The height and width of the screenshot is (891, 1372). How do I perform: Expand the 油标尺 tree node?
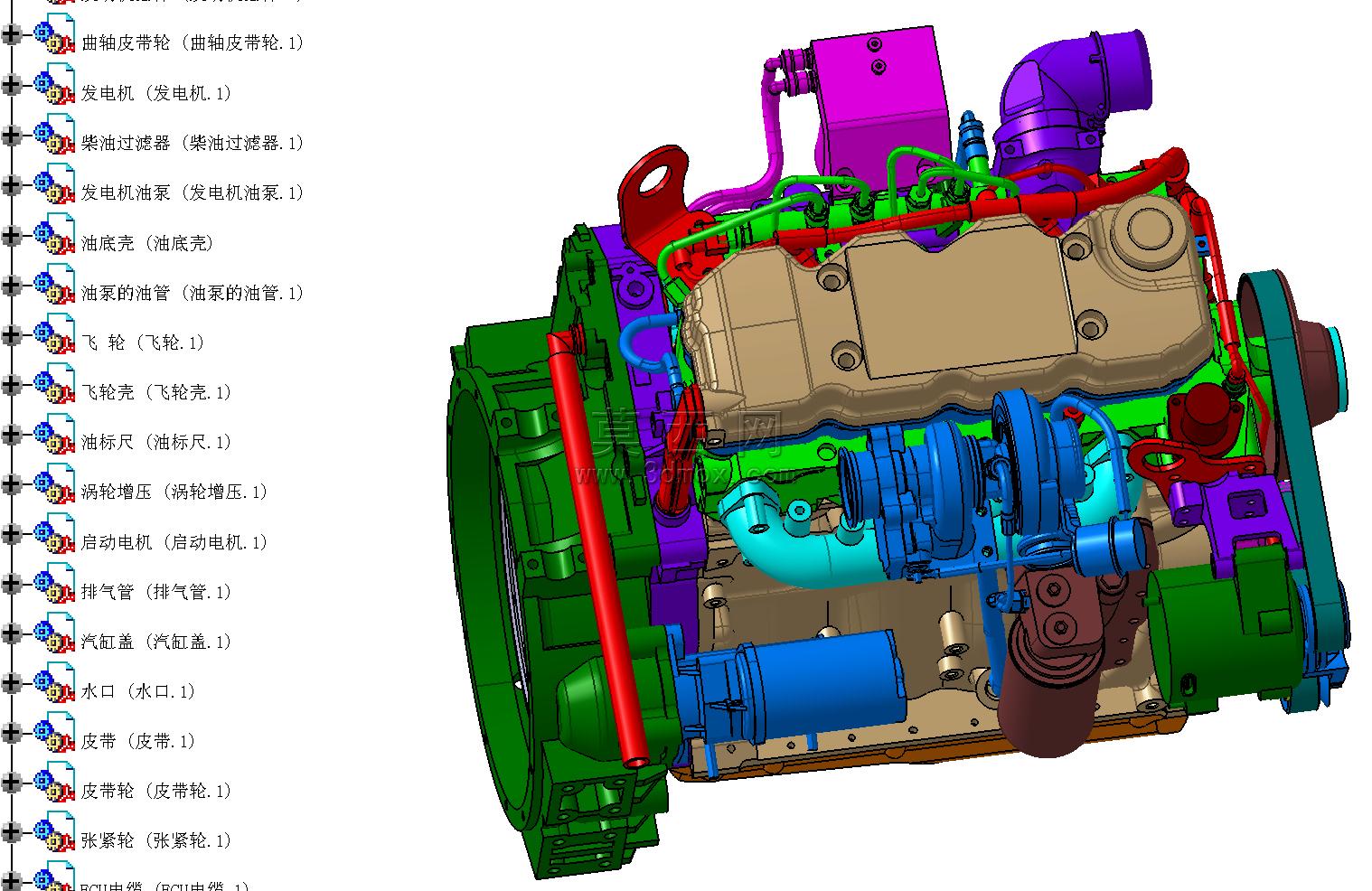tap(12, 434)
